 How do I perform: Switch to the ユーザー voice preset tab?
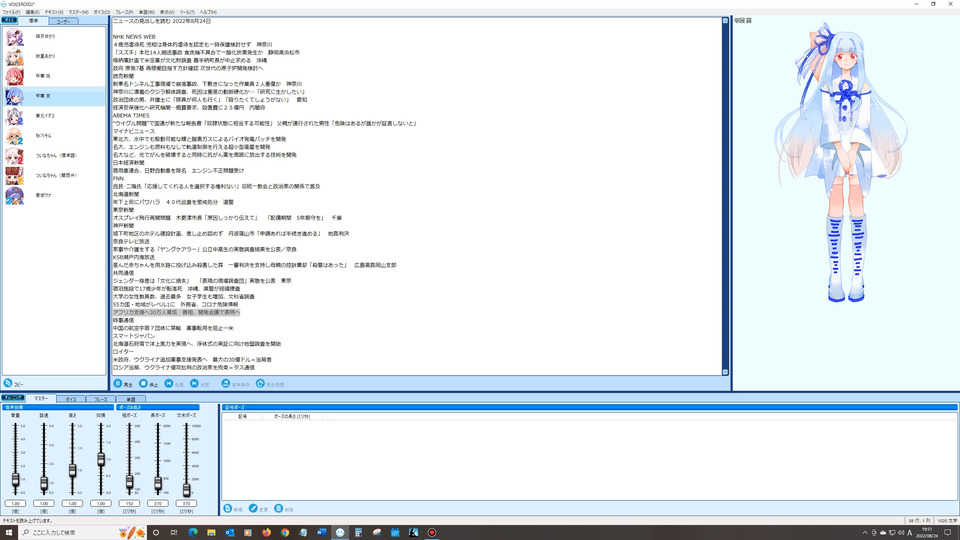63,21
